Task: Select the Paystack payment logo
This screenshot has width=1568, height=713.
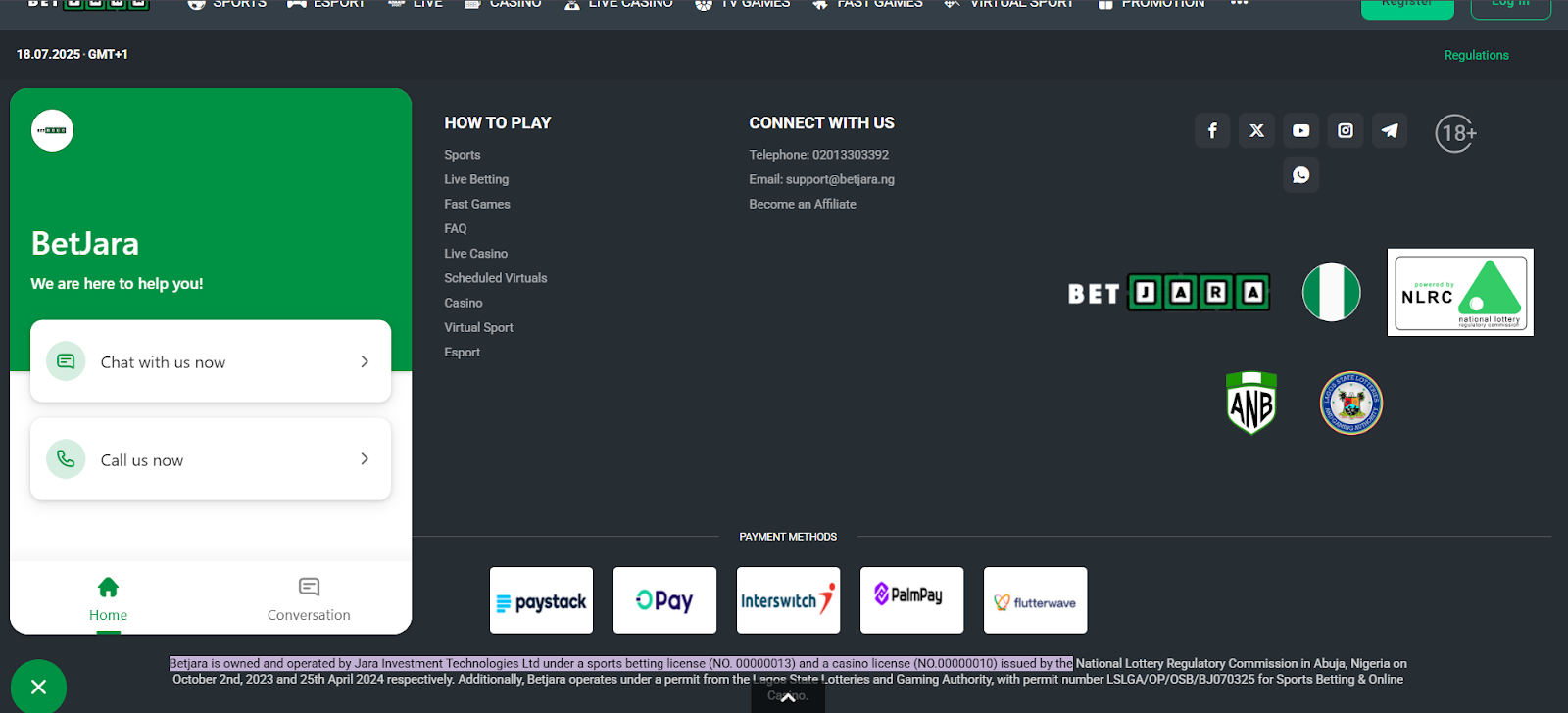Action: [x=541, y=600]
